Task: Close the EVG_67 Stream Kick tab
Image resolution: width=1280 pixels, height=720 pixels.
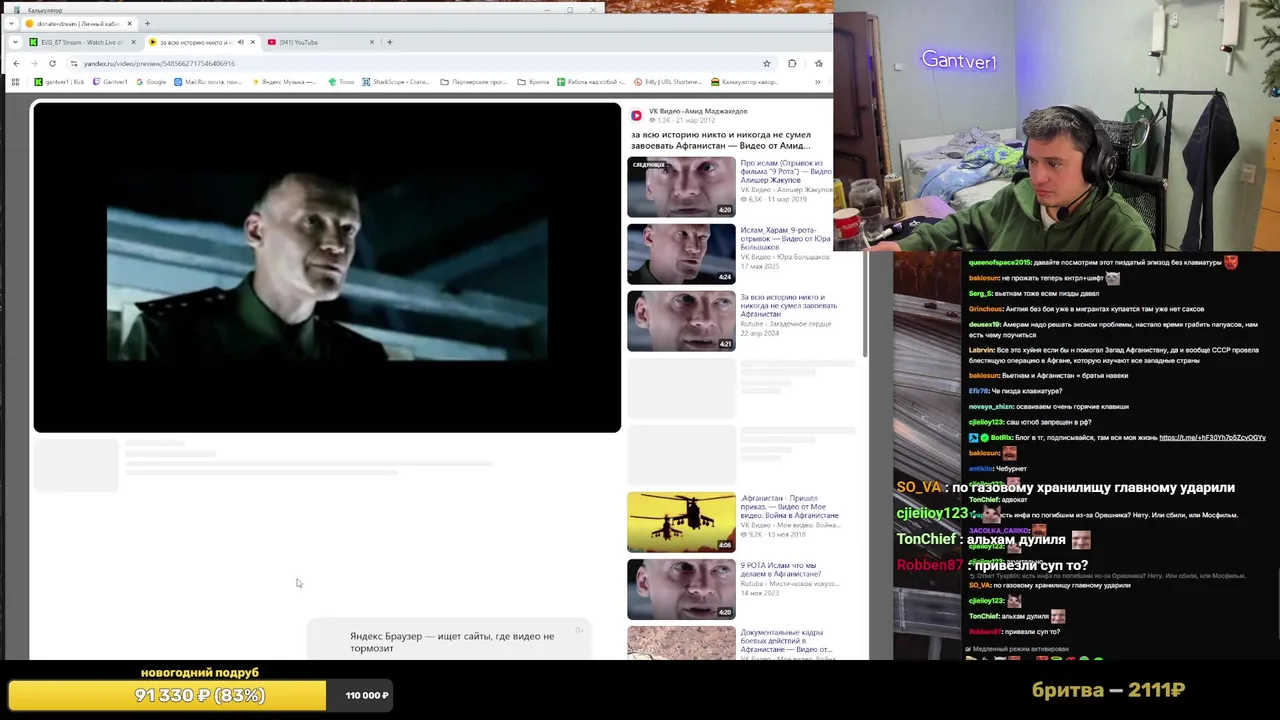Action: (x=133, y=42)
